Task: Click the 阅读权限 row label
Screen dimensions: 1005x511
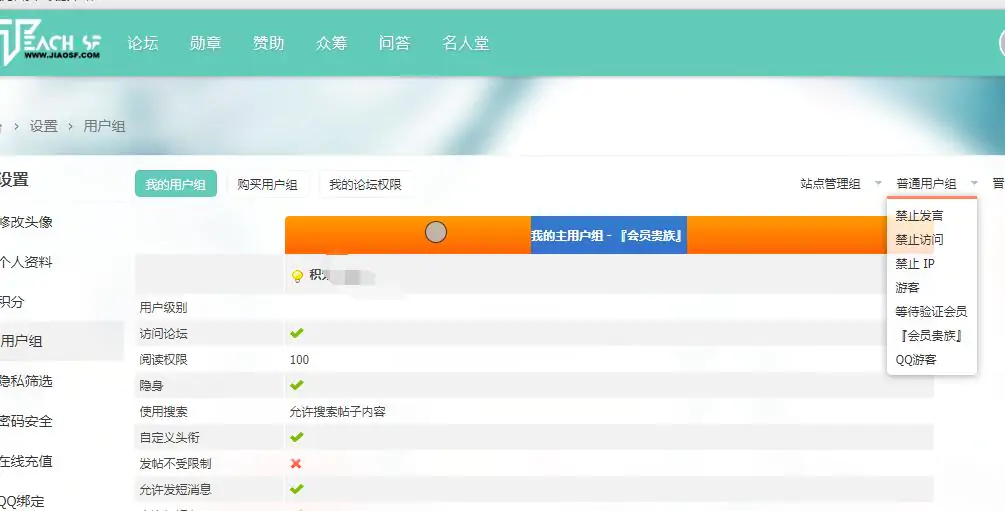Action: pyautogui.click(x=163, y=360)
